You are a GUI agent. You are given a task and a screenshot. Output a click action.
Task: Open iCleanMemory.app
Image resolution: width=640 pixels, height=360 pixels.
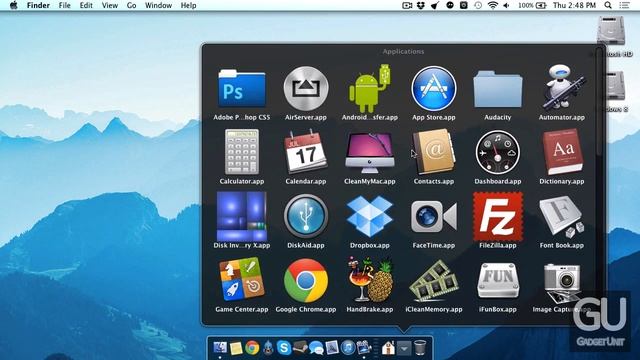(x=433, y=281)
